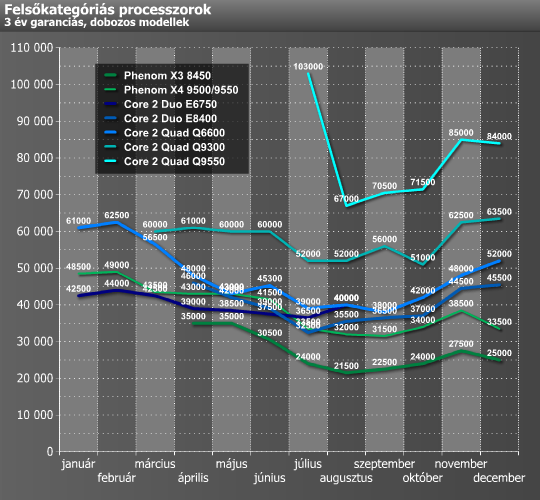
Task: Click the 42500 data label in január
Action: click(79, 289)
